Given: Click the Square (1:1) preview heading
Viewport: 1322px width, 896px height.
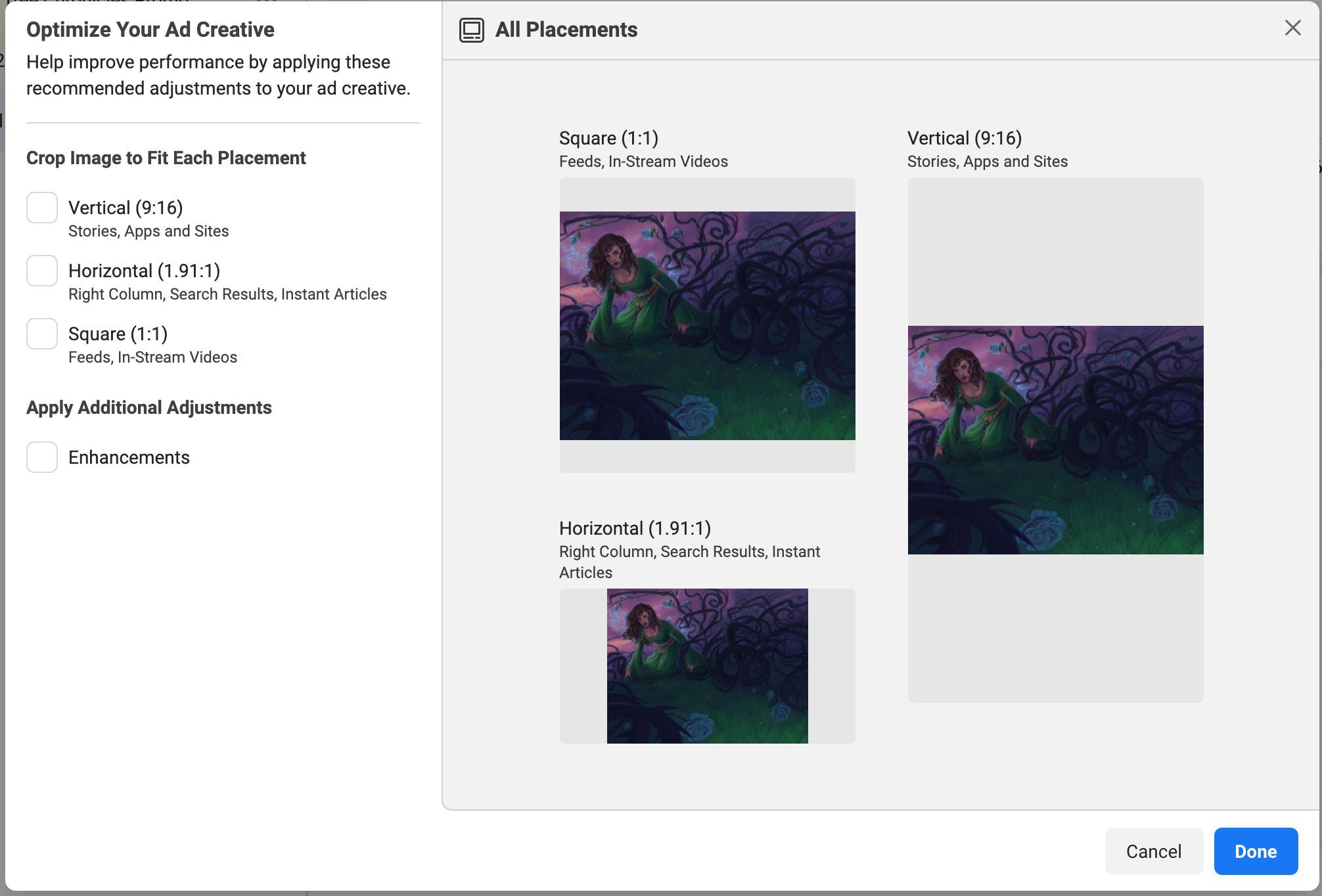Looking at the screenshot, I should point(608,139).
